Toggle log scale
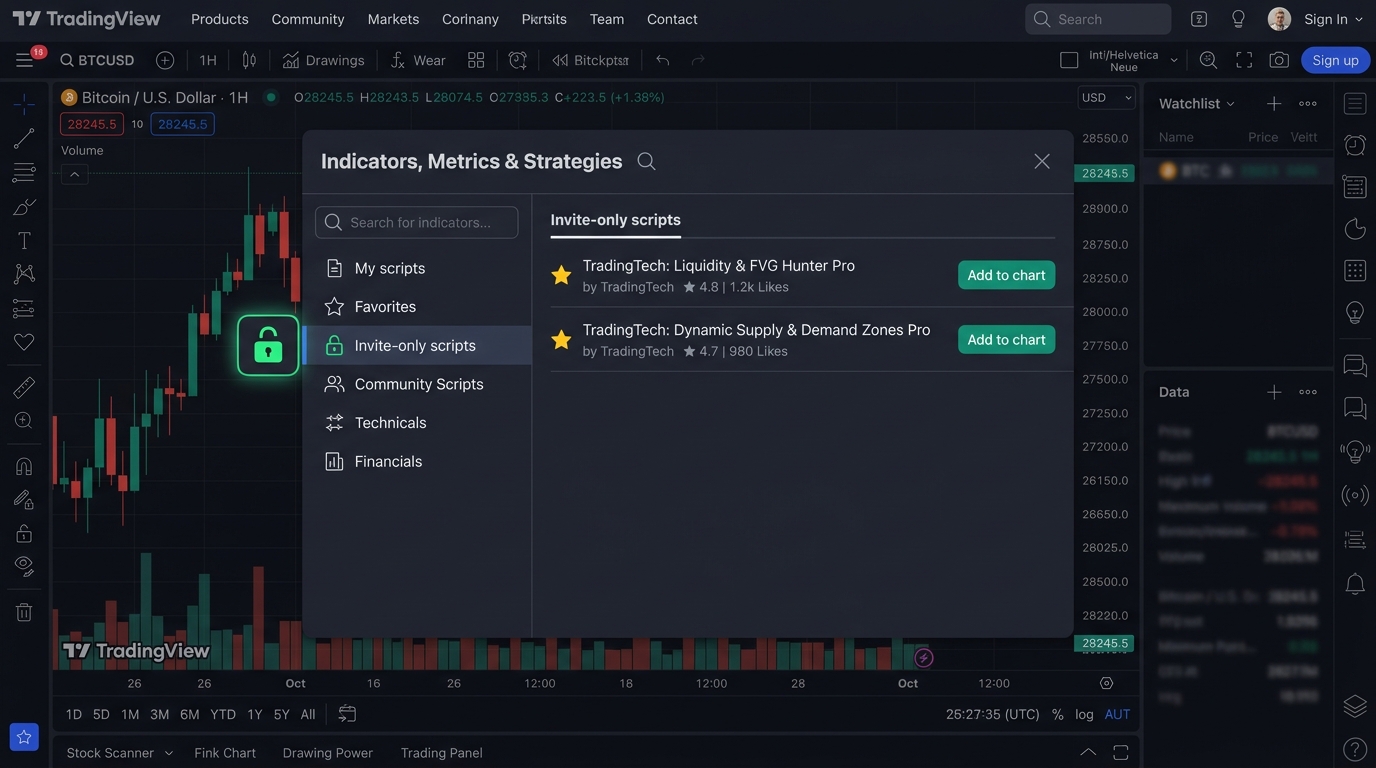1376x768 pixels. tap(1084, 714)
